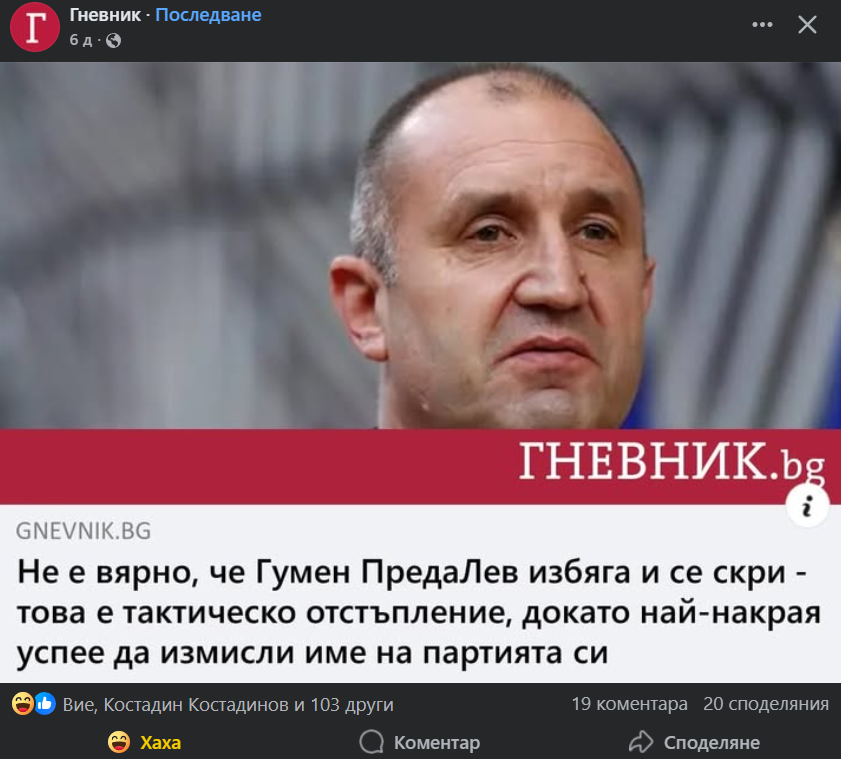This screenshot has width=841, height=759.
Task: Toggle the Хаха reaction button
Action: (144, 742)
